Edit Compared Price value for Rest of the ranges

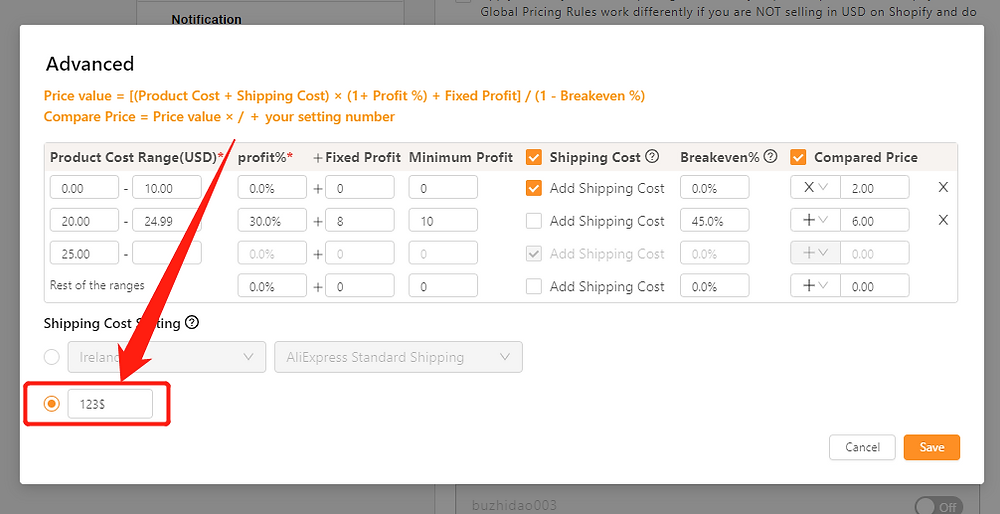tap(875, 286)
